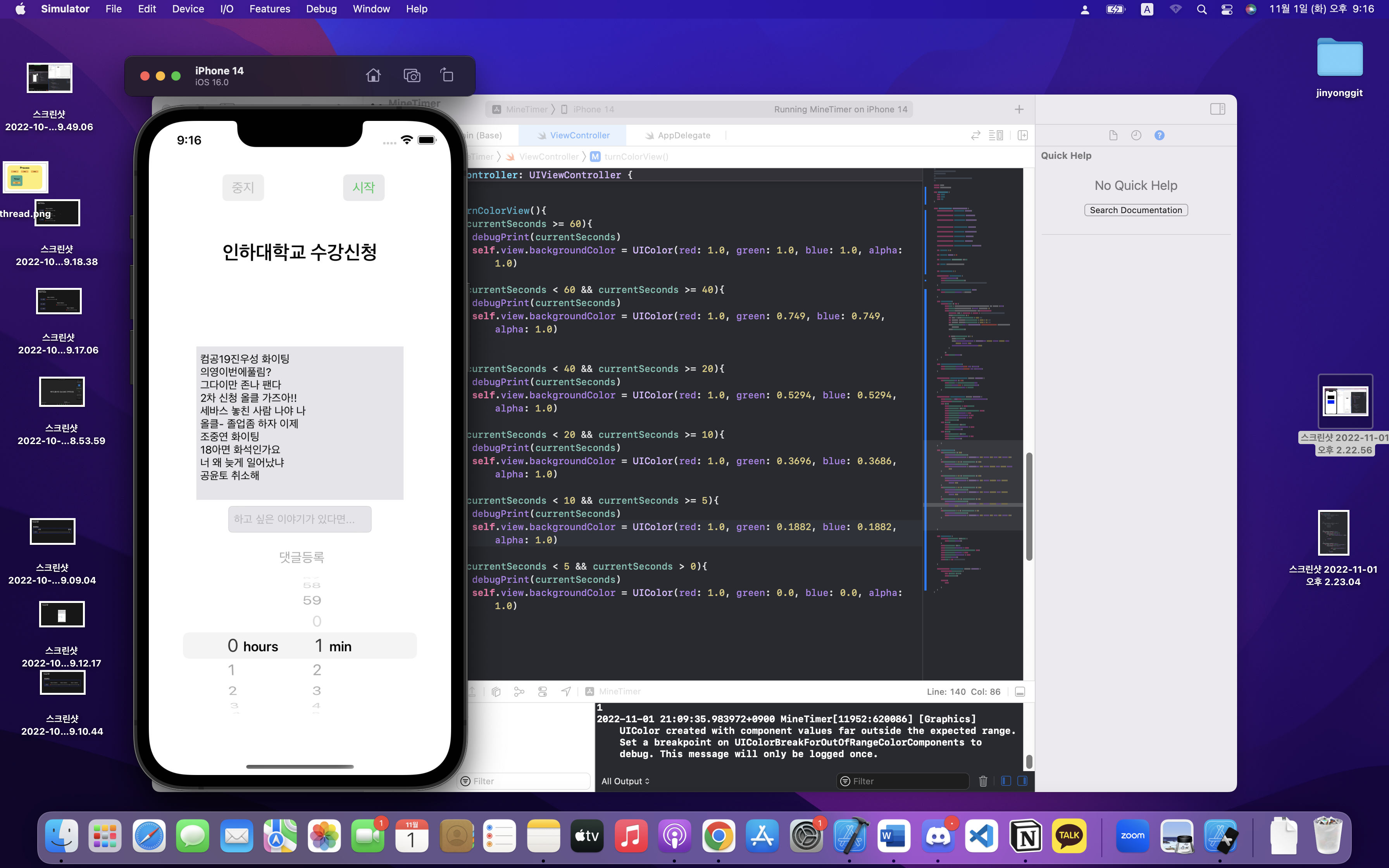Viewport: 1389px width, 868px height.
Task: Launch KakaoTalk from the Dock
Action: pyautogui.click(x=1069, y=837)
